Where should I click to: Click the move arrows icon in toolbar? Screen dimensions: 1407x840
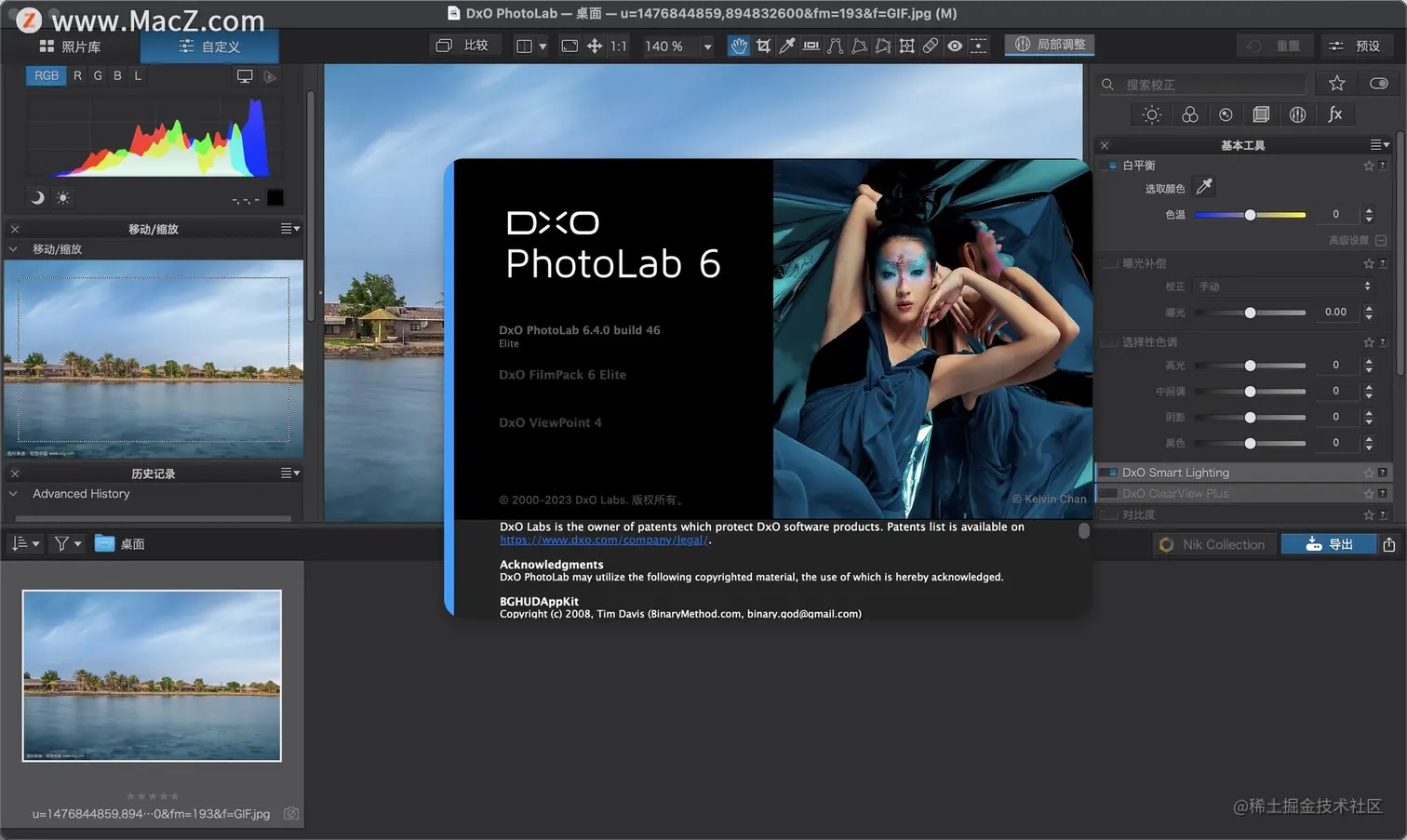pyautogui.click(x=595, y=46)
